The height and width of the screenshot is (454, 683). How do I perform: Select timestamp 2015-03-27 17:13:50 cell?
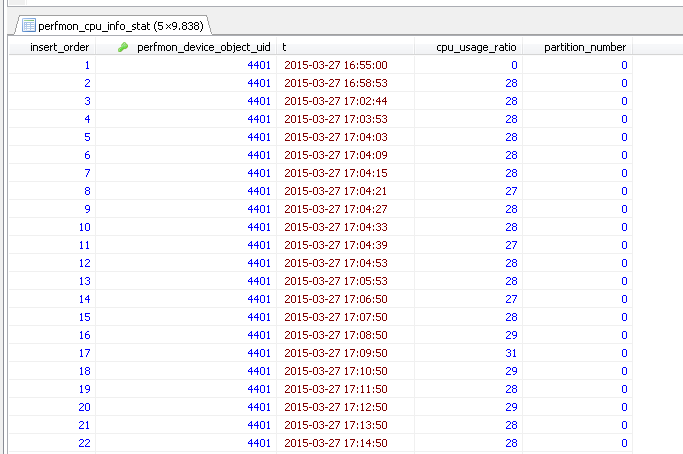coord(345,425)
